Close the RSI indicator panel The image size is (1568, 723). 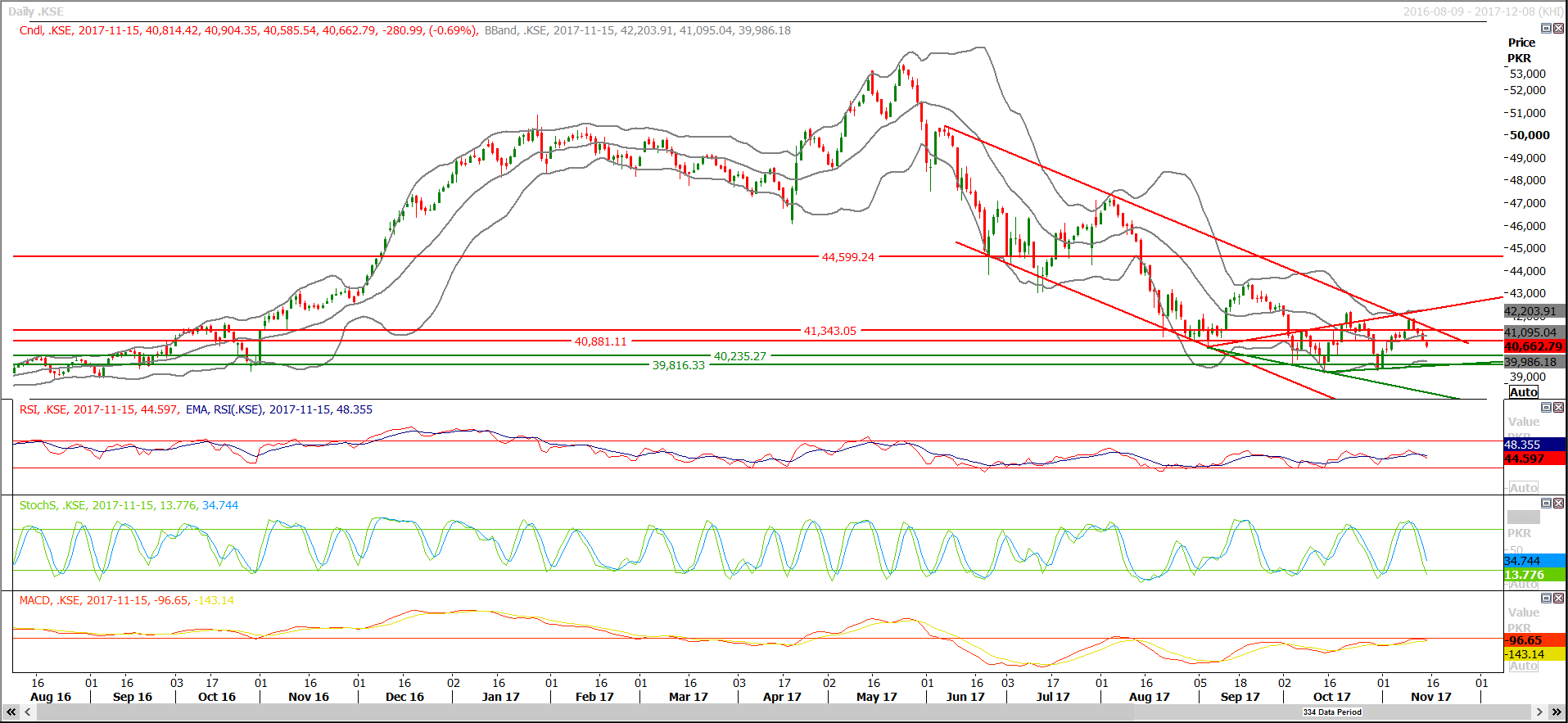[1558, 408]
